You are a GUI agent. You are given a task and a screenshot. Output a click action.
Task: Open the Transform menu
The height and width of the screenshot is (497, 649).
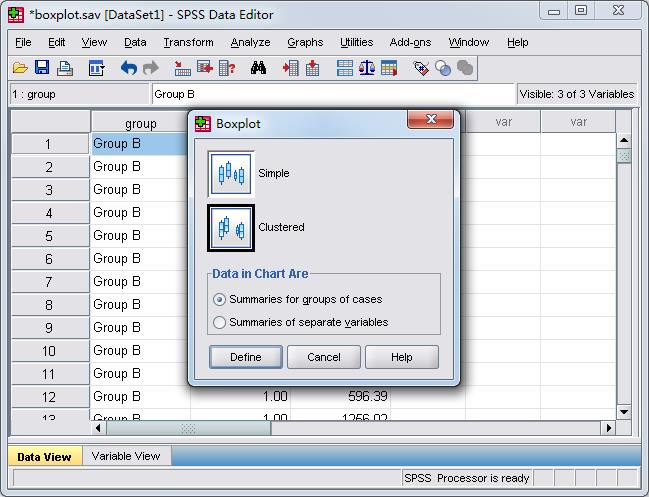tap(188, 42)
